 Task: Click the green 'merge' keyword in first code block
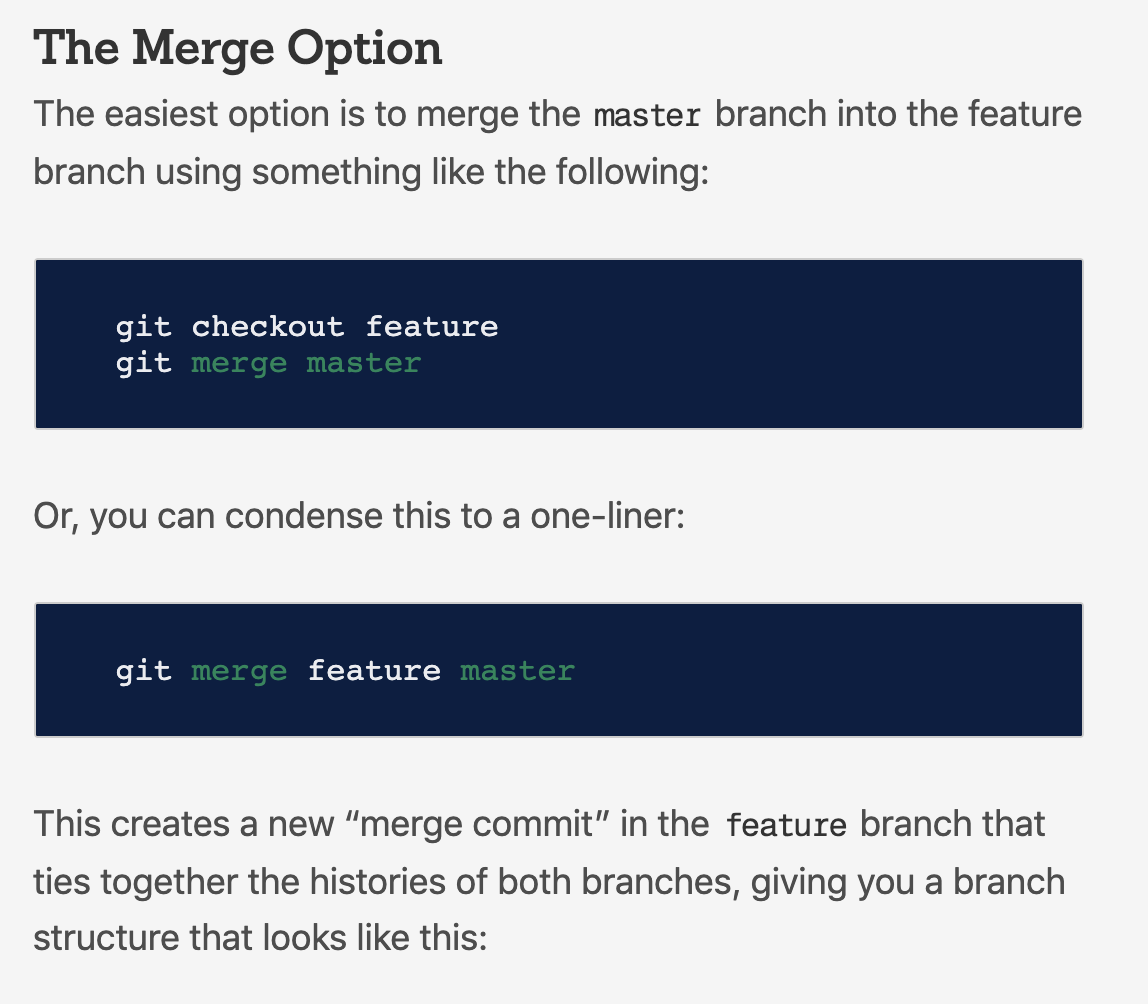pos(239,364)
